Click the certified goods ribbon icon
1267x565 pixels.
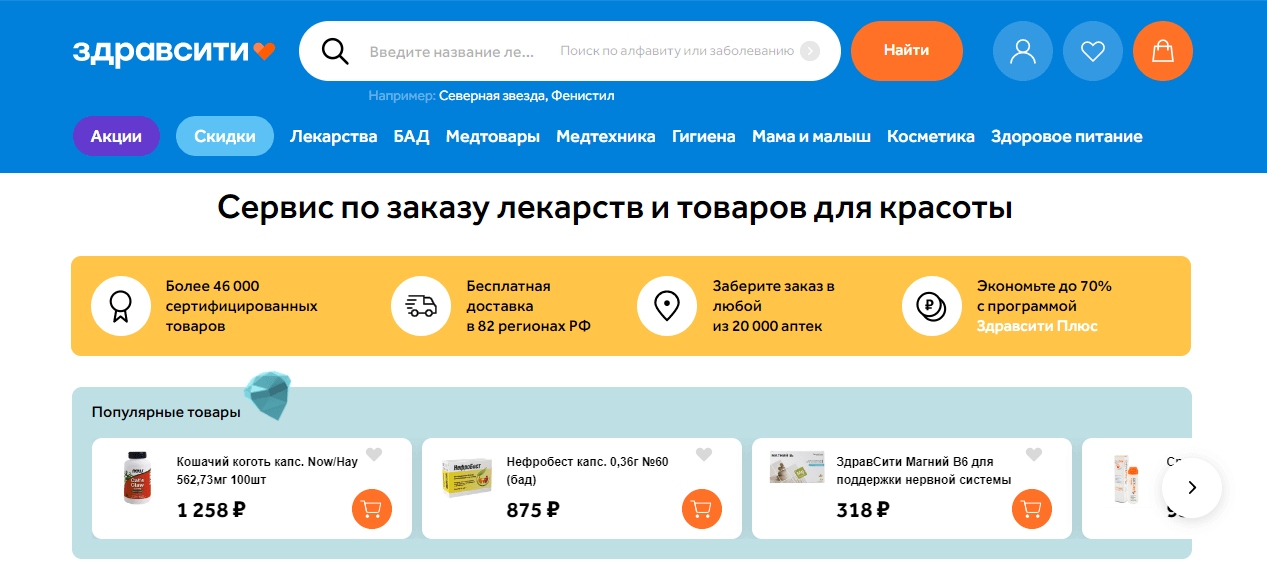click(121, 306)
